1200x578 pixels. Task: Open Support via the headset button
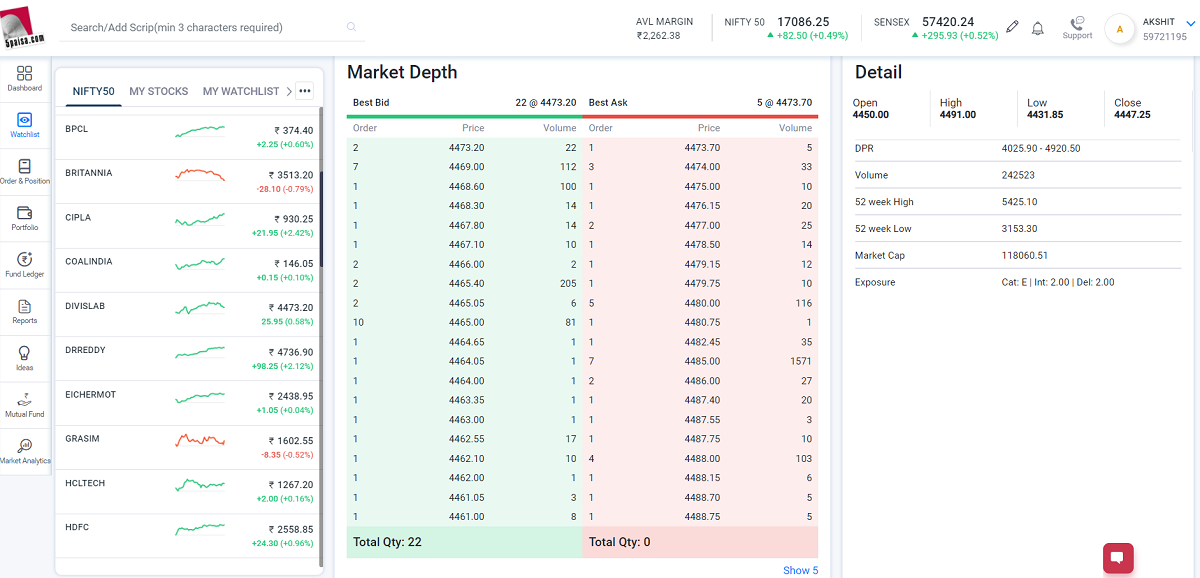[1077, 27]
